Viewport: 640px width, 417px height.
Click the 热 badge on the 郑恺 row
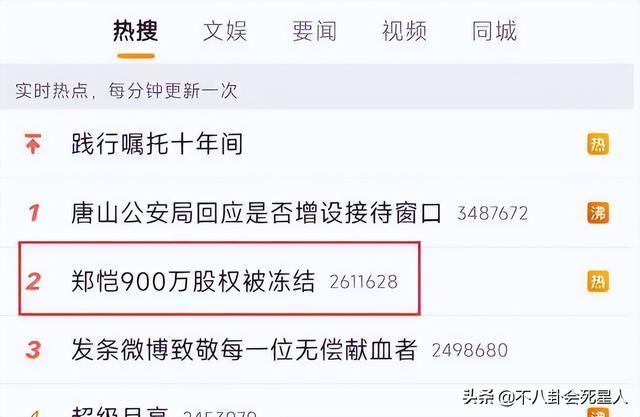click(x=598, y=281)
